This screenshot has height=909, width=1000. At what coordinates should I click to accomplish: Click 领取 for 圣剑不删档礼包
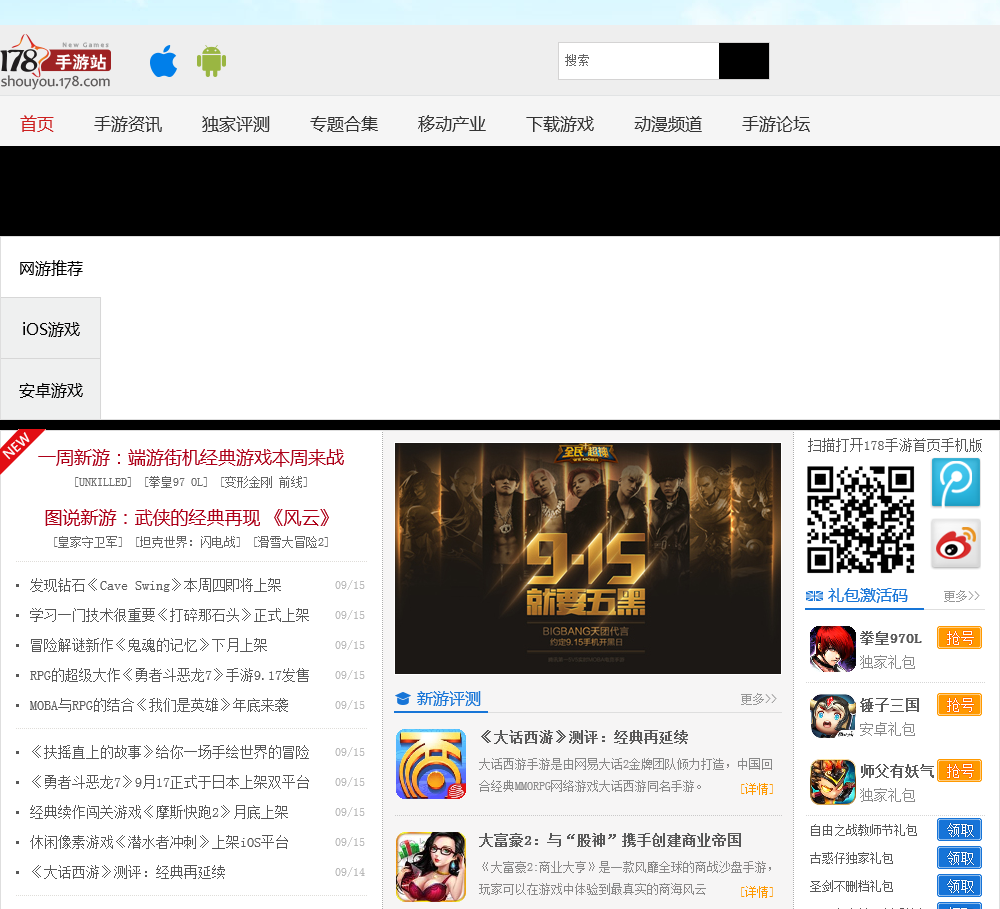point(959,886)
